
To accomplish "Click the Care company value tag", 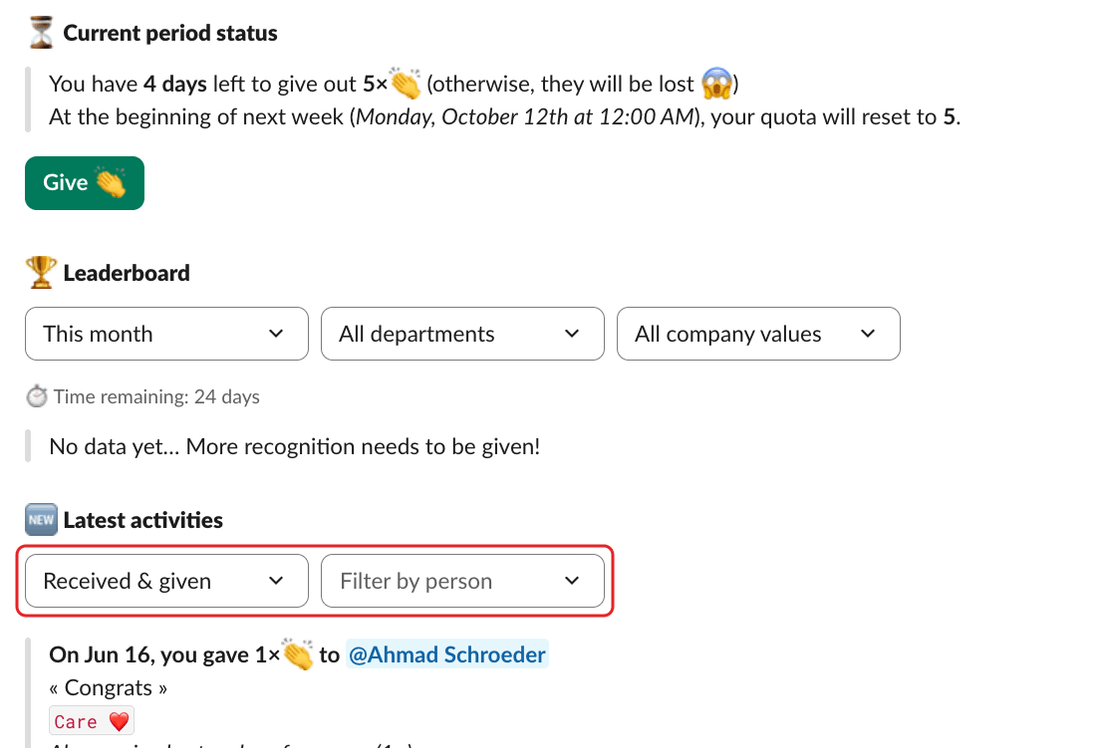I will [91, 721].
